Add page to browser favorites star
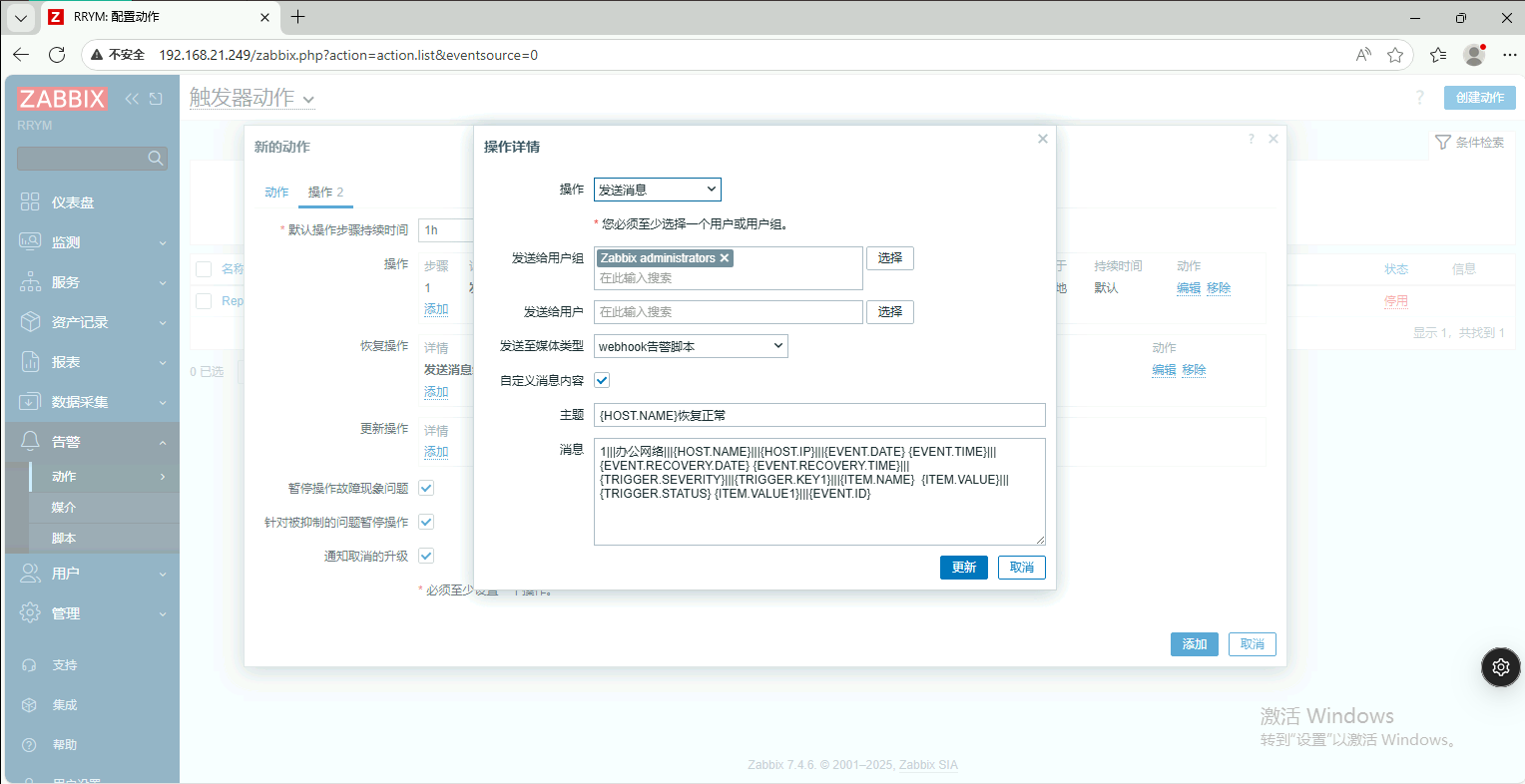 click(x=1395, y=55)
